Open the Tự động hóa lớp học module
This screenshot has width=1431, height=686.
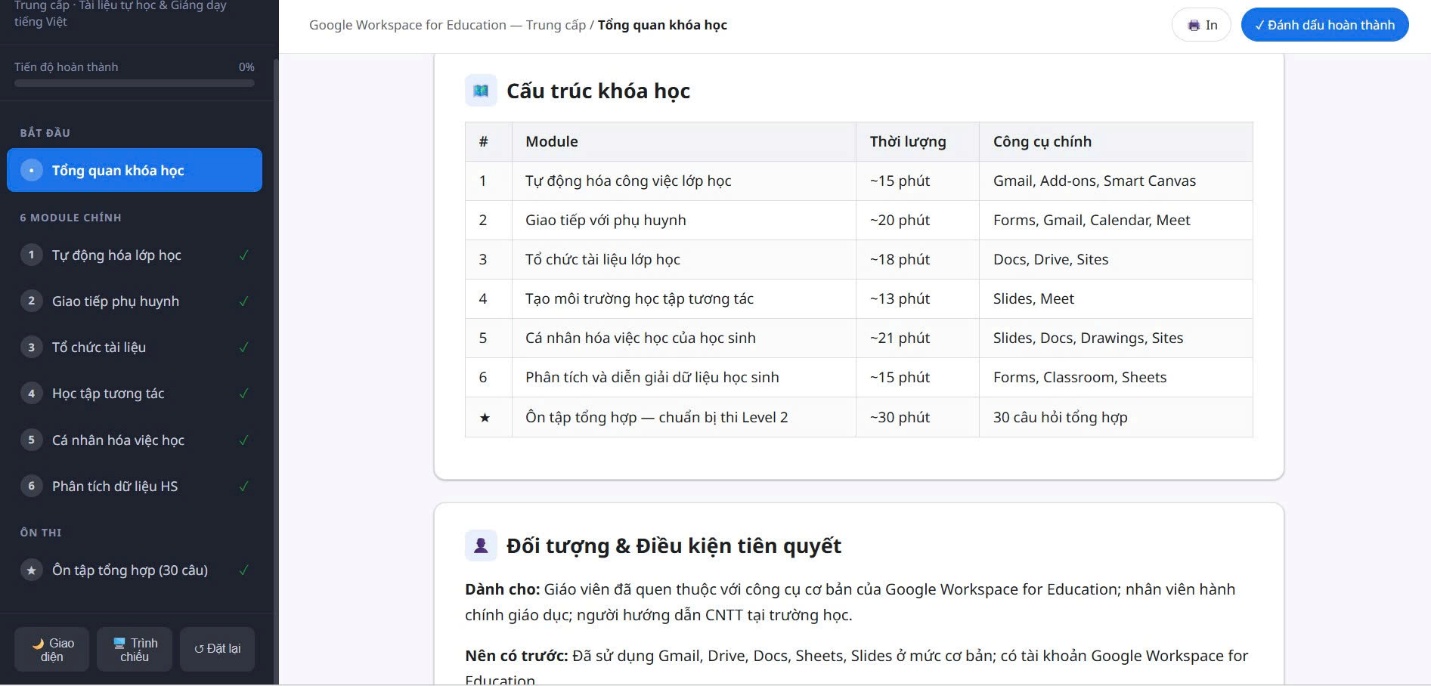(x=134, y=255)
